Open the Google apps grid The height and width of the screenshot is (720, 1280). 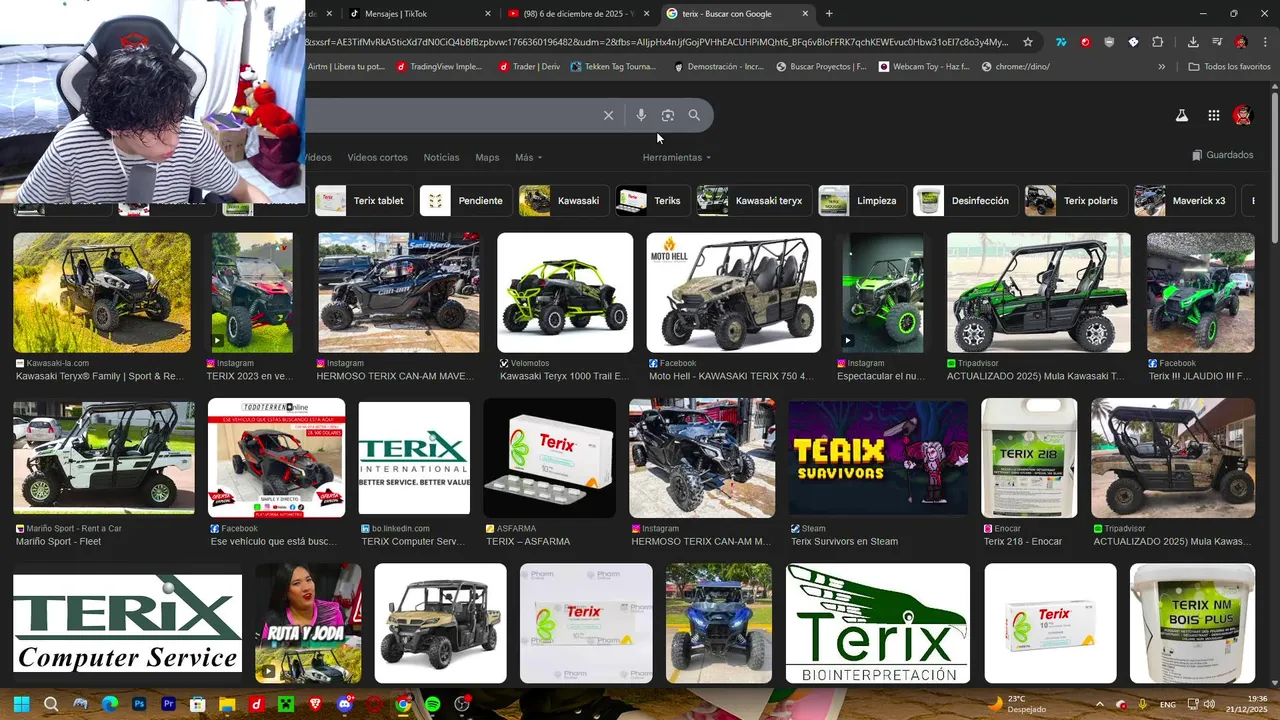tap(1213, 115)
